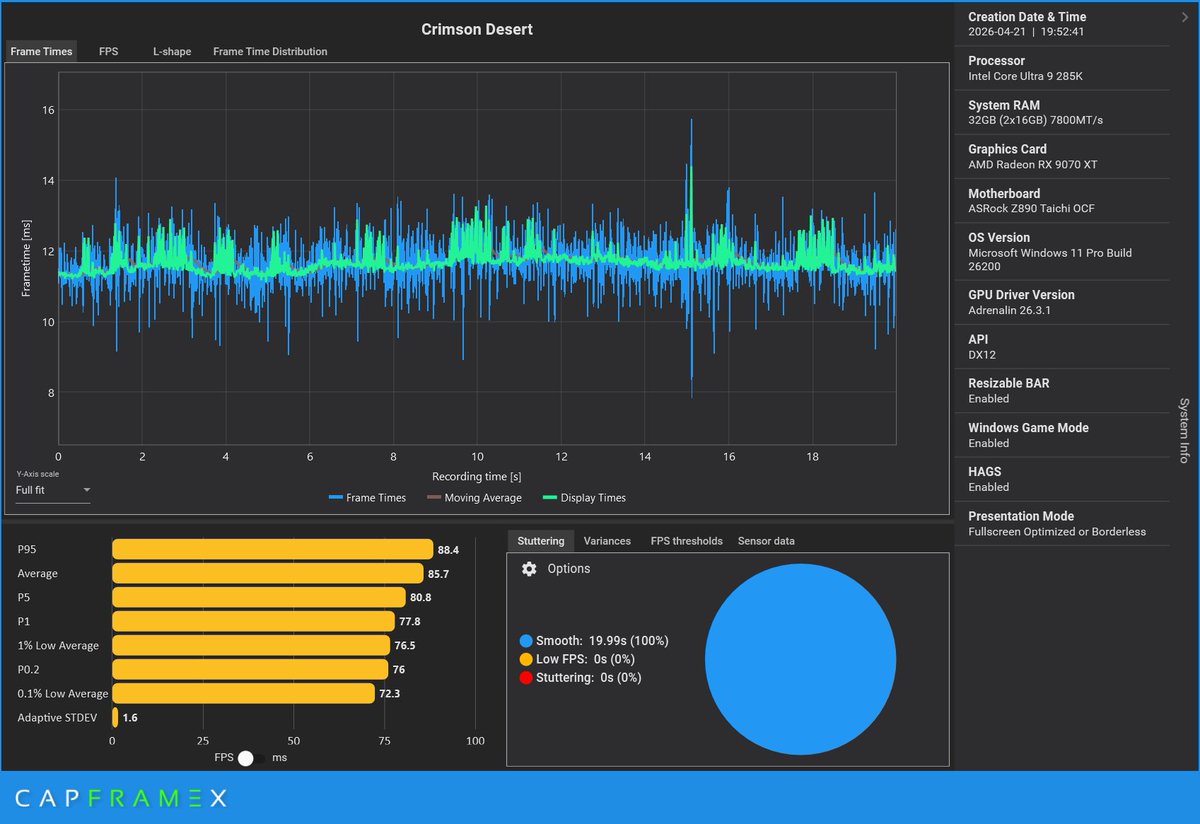Click the vertical System Info label
This screenshot has height=824, width=1200.
point(1184,430)
